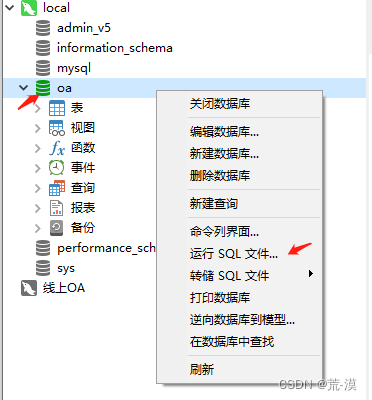This screenshot has width=372, height=400.
Task: Select the 事件 clock events icon
Action: (57, 168)
